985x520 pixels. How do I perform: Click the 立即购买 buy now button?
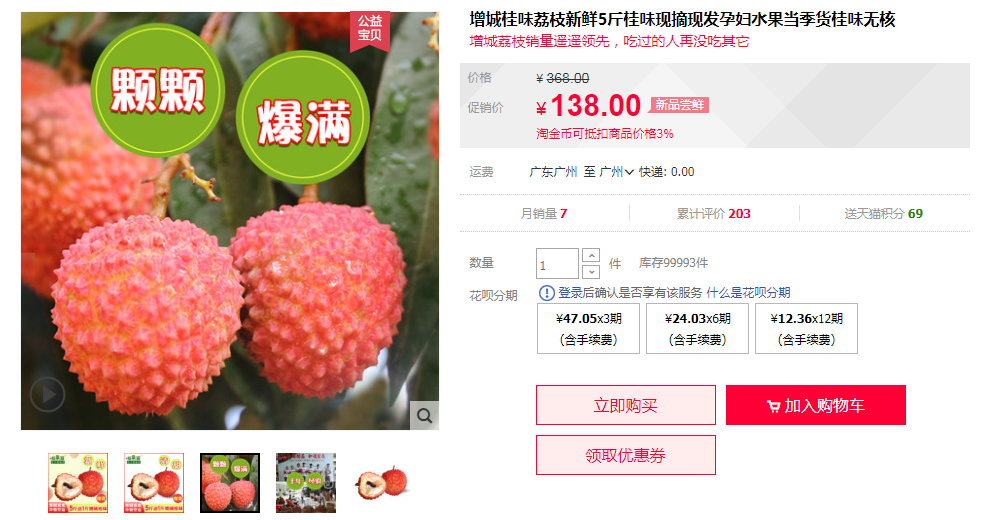click(x=626, y=405)
